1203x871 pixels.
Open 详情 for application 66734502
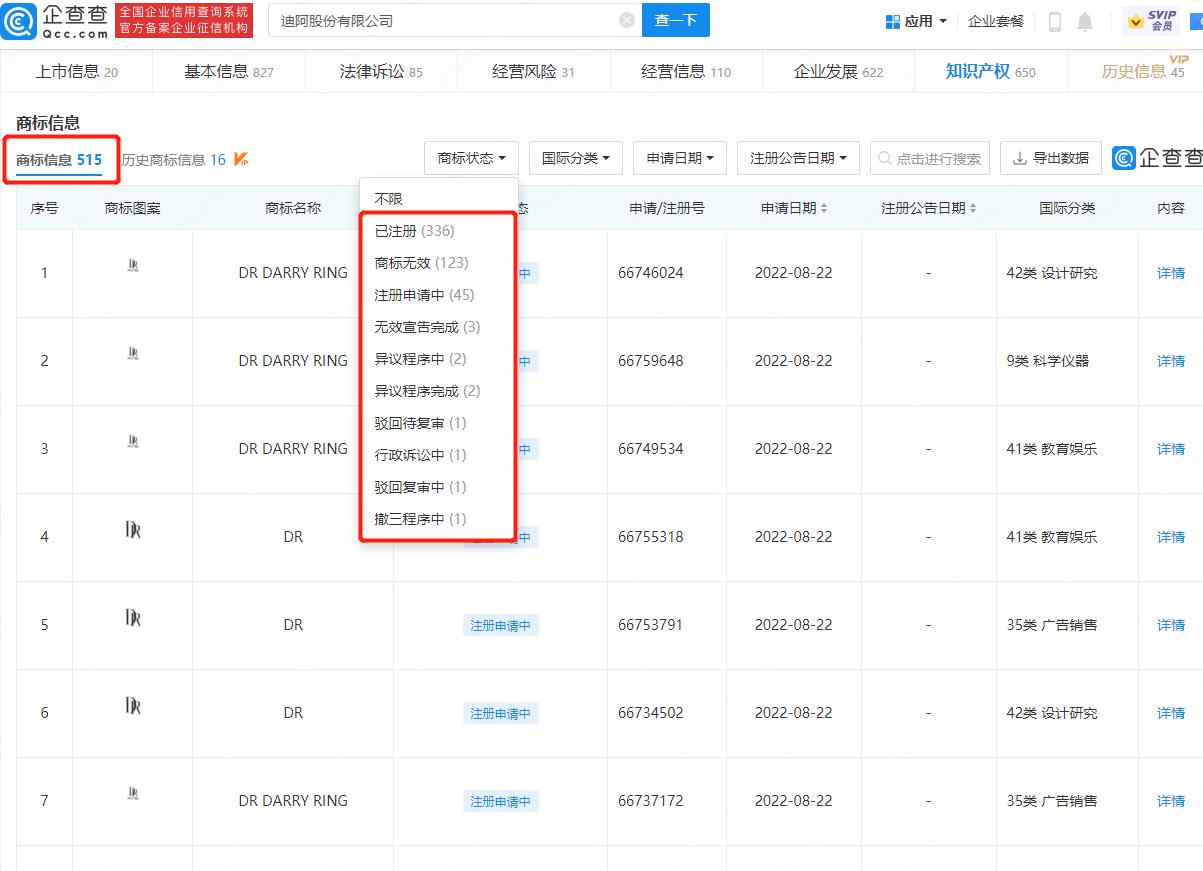tap(1171, 713)
